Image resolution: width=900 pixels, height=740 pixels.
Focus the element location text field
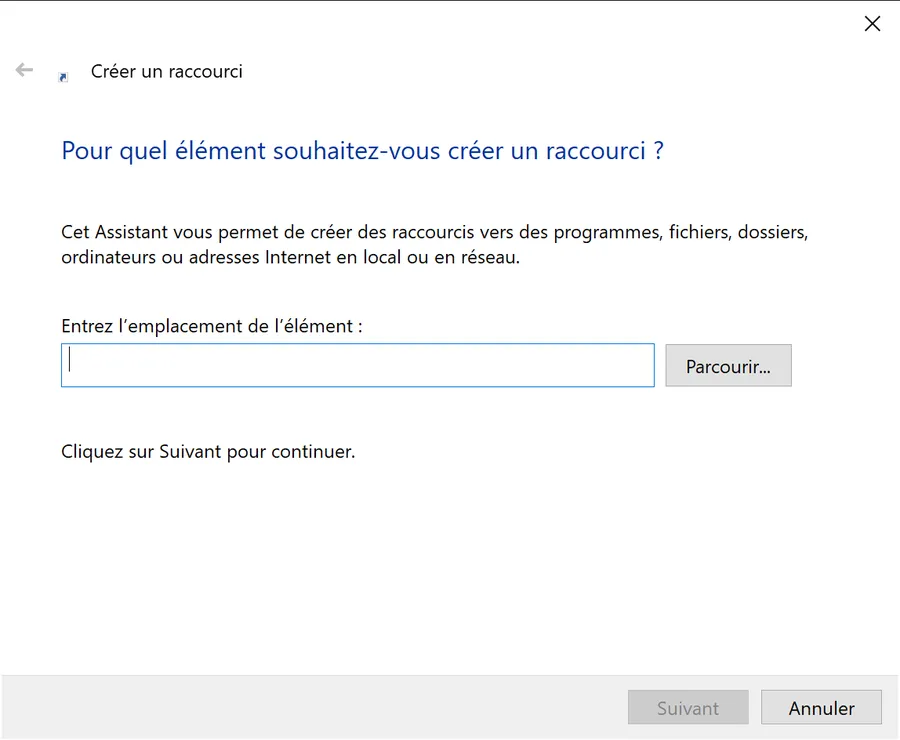(358, 365)
